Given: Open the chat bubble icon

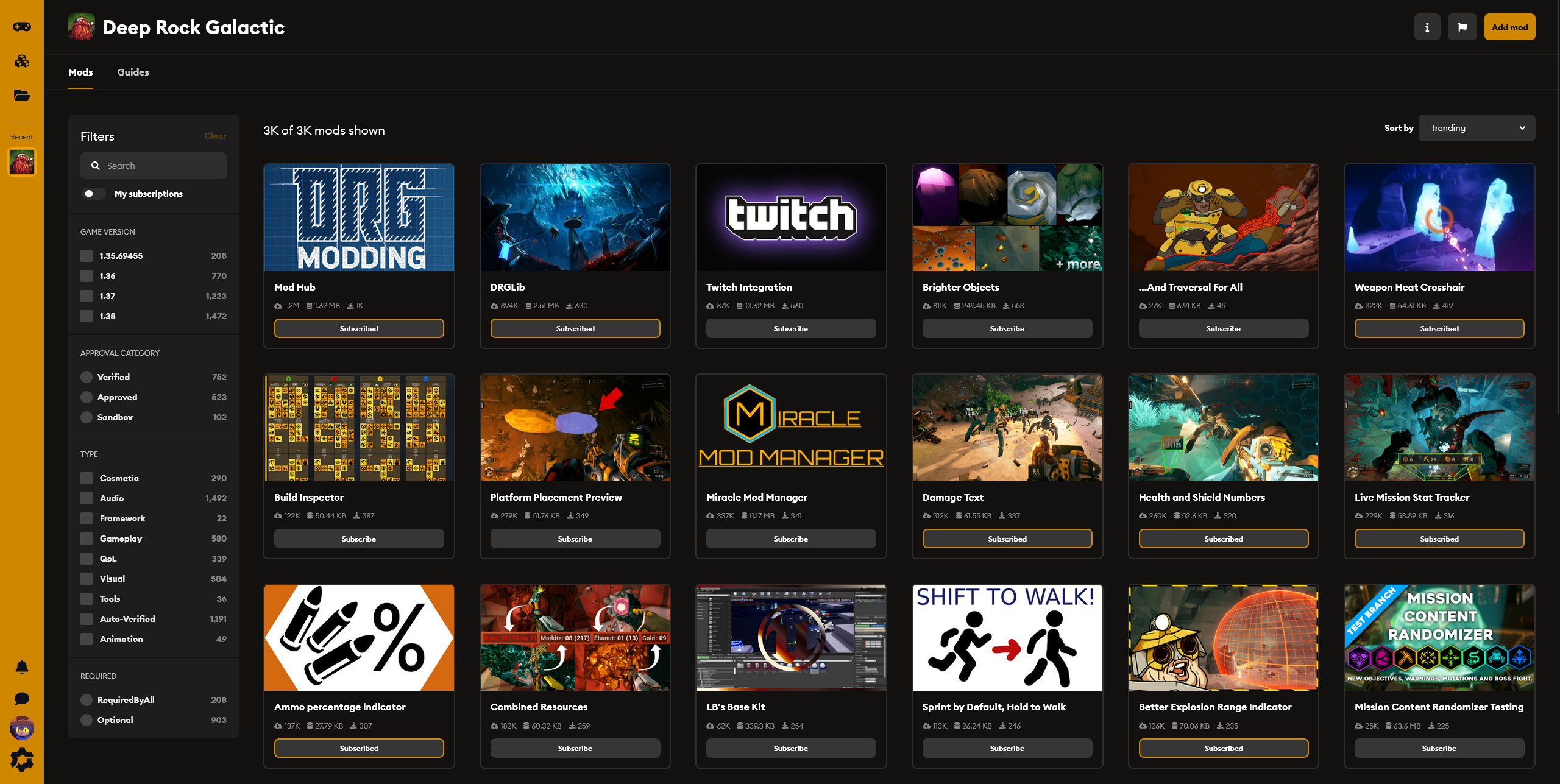Looking at the screenshot, I should 22,698.
